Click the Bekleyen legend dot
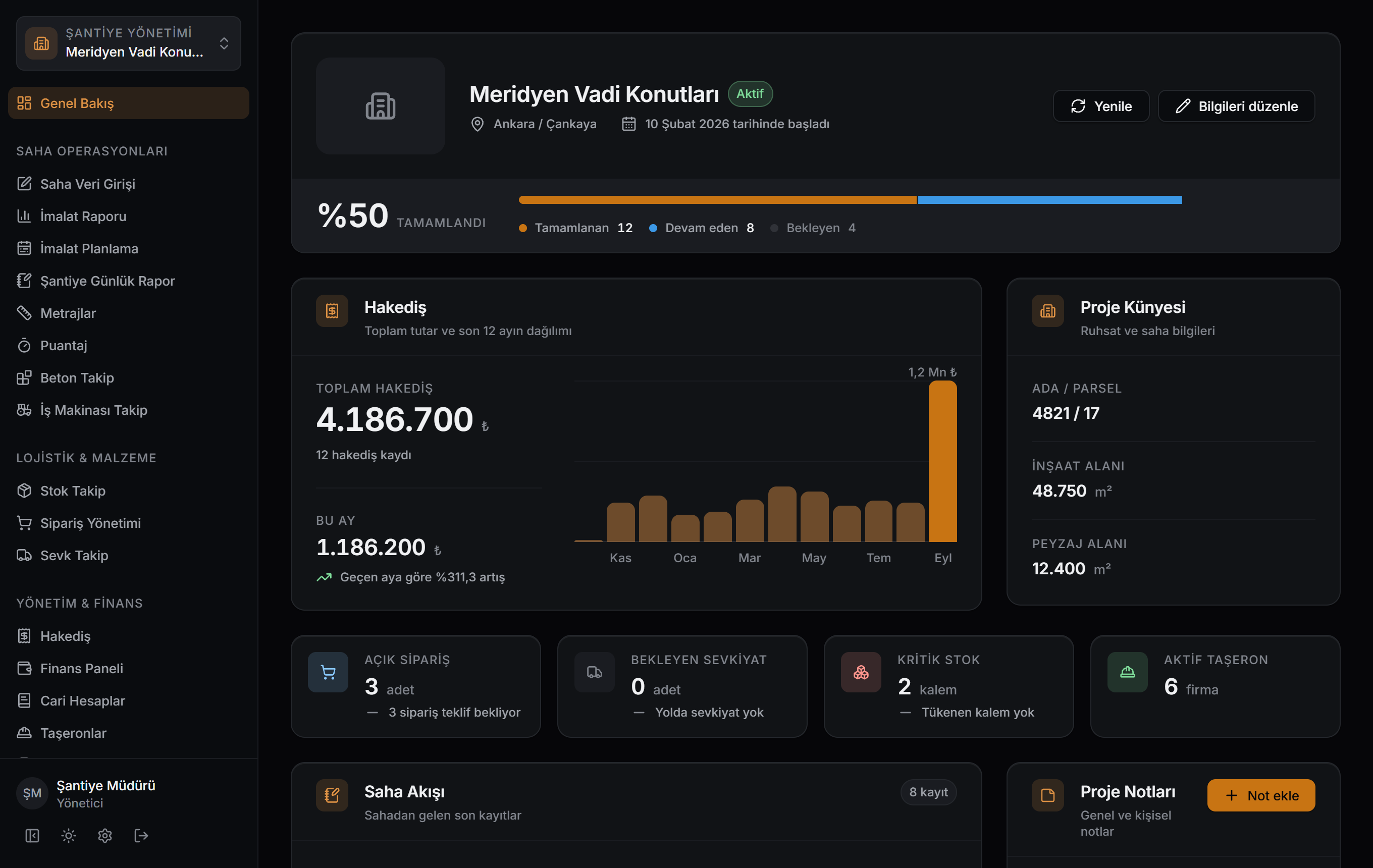The height and width of the screenshot is (868, 1373). tap(774, 228)
